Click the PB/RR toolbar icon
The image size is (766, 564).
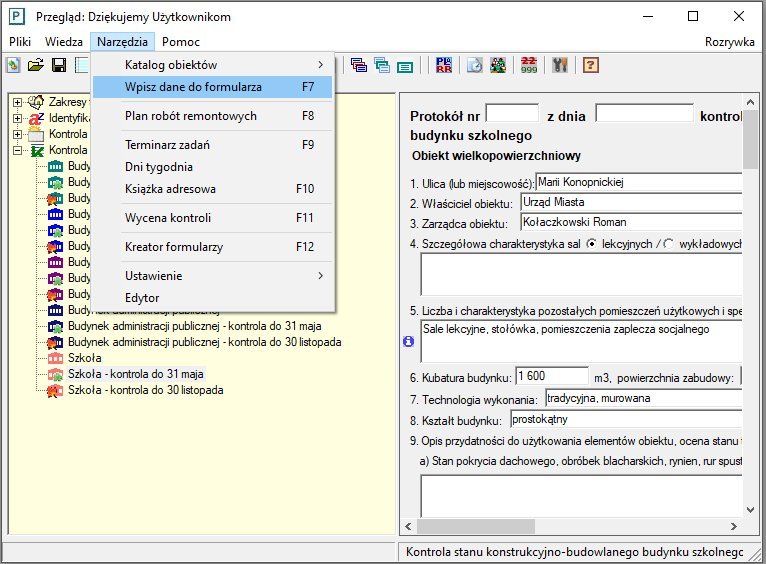click(444, 66)
